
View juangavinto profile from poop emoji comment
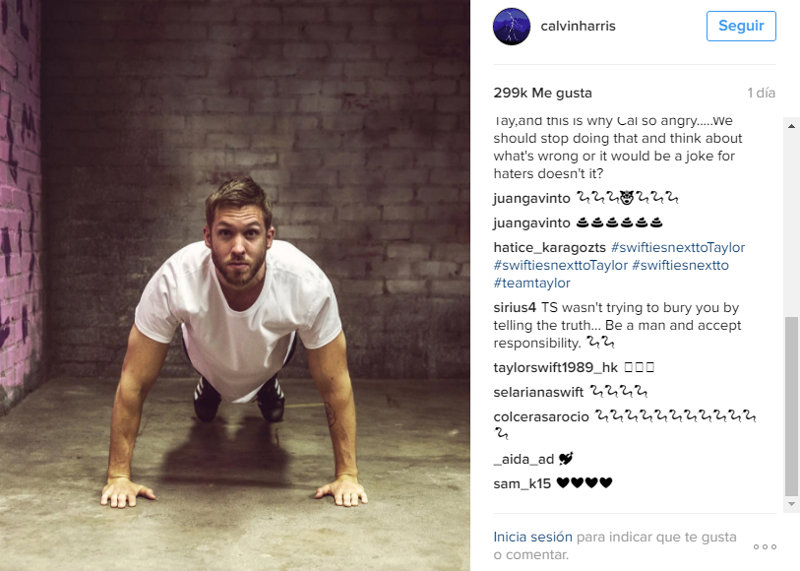click(531, 223)
